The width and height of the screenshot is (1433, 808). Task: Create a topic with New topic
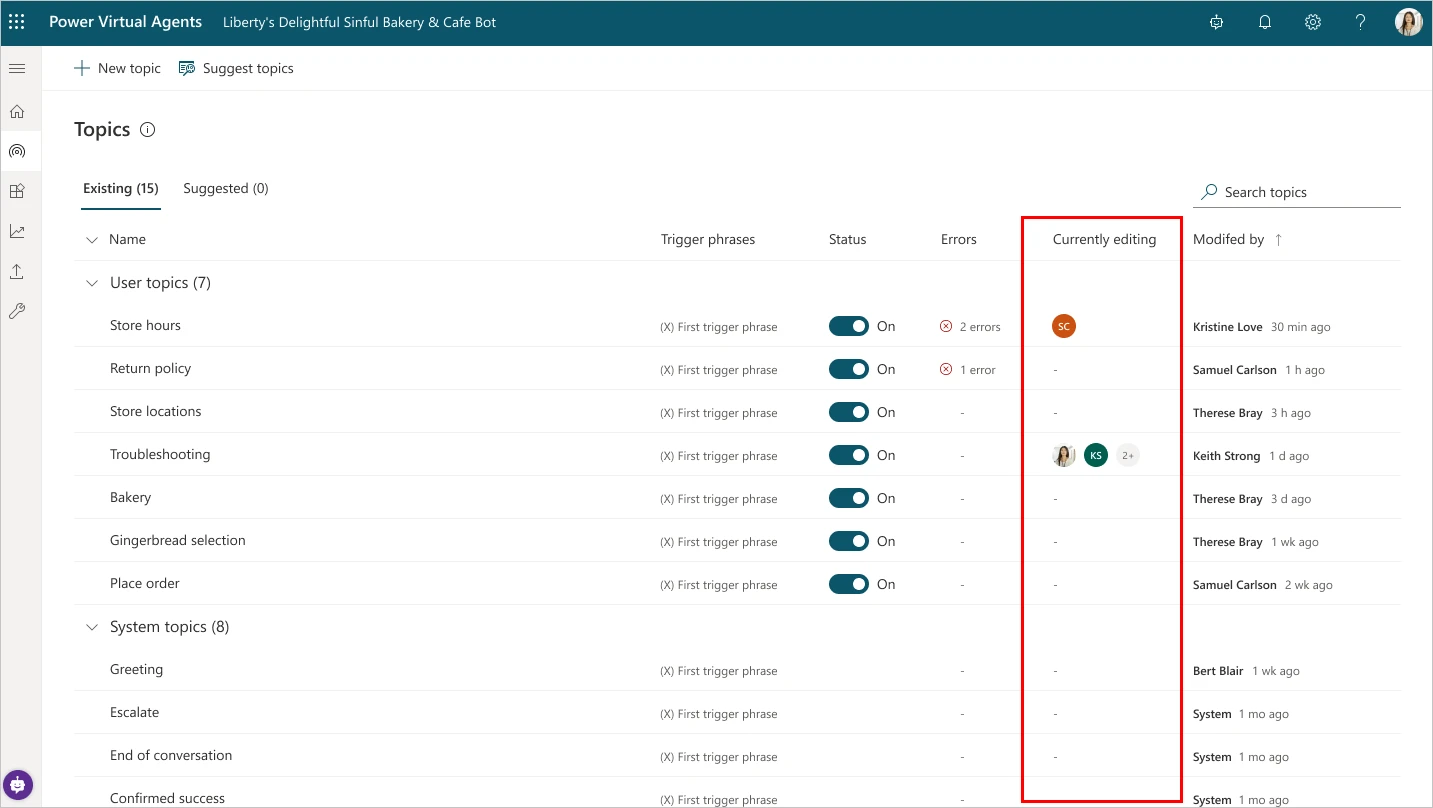coord(117,67)
